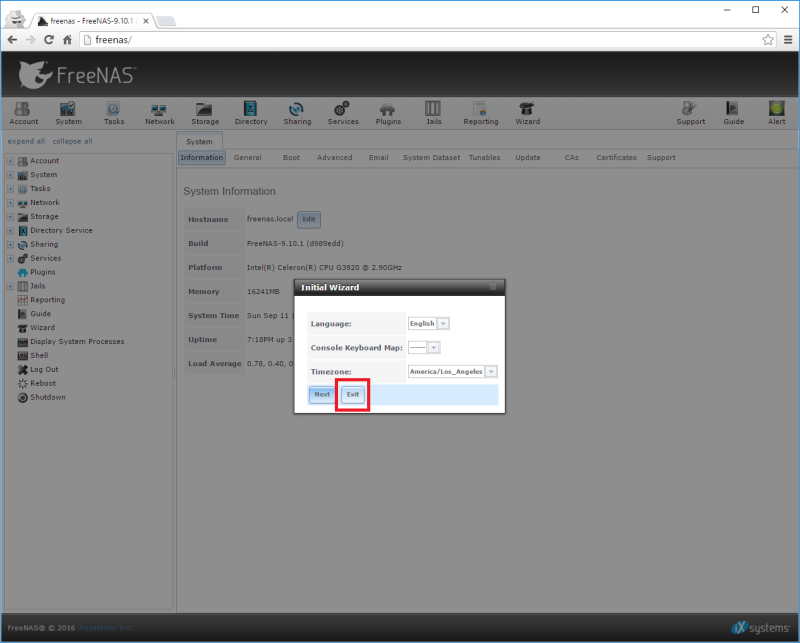This screenshot has height=643, width=800.
Task: Click the Next button in wizard
Action: point(322,395)
